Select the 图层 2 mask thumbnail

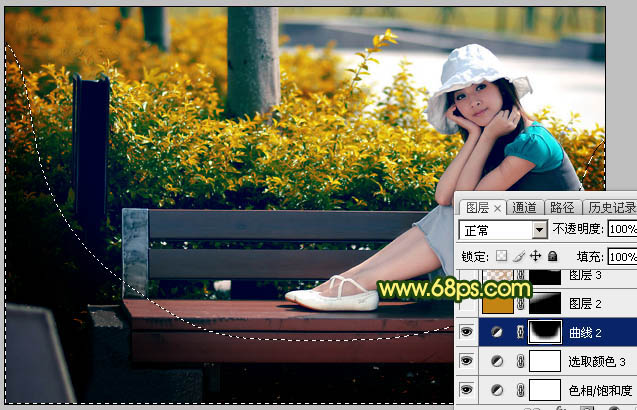pyautogui.click(x=545, y=303)
